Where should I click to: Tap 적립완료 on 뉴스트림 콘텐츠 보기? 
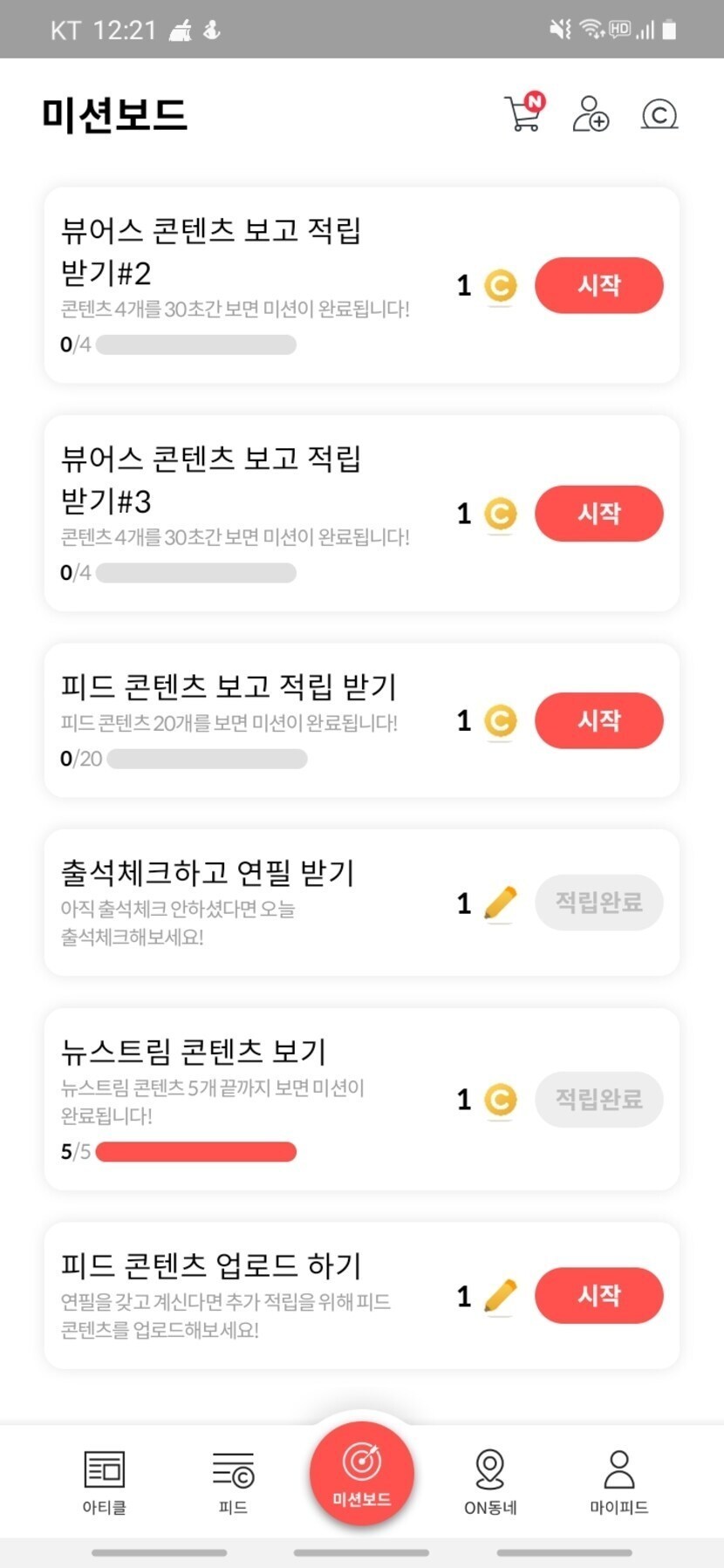coord(598,1099)
